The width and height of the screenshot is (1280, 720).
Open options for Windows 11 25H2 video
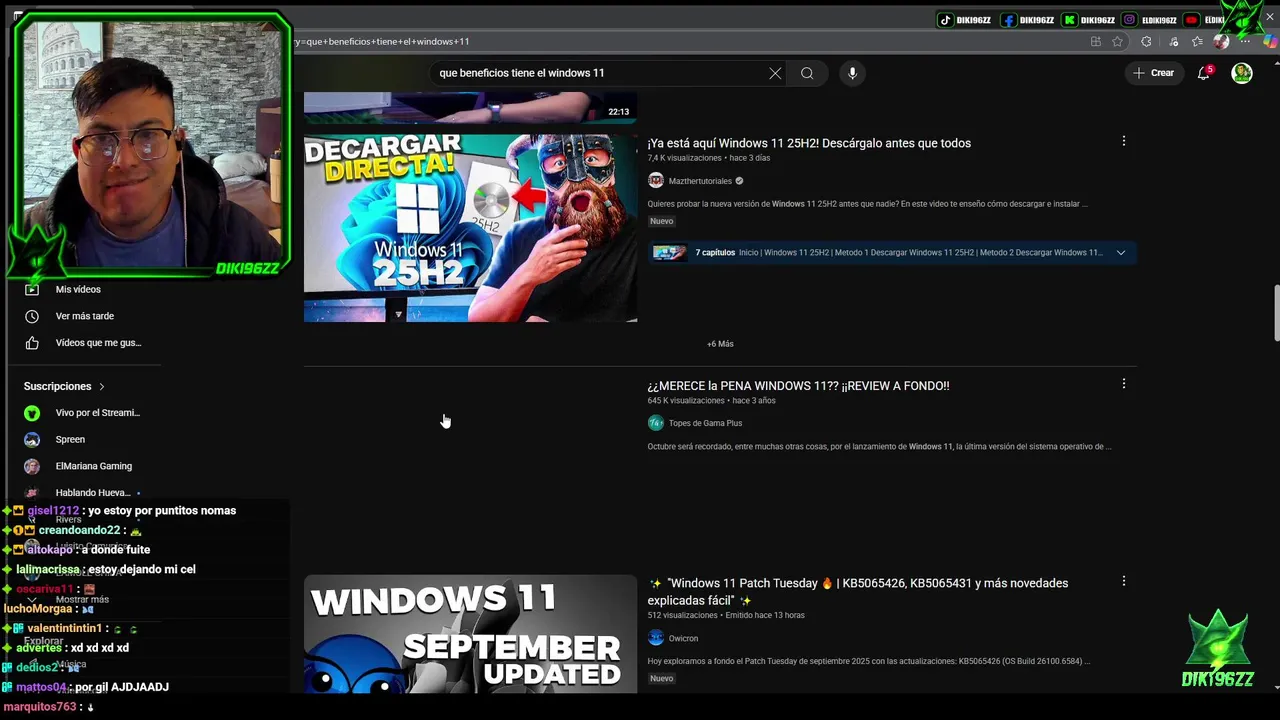[1124, 141]
